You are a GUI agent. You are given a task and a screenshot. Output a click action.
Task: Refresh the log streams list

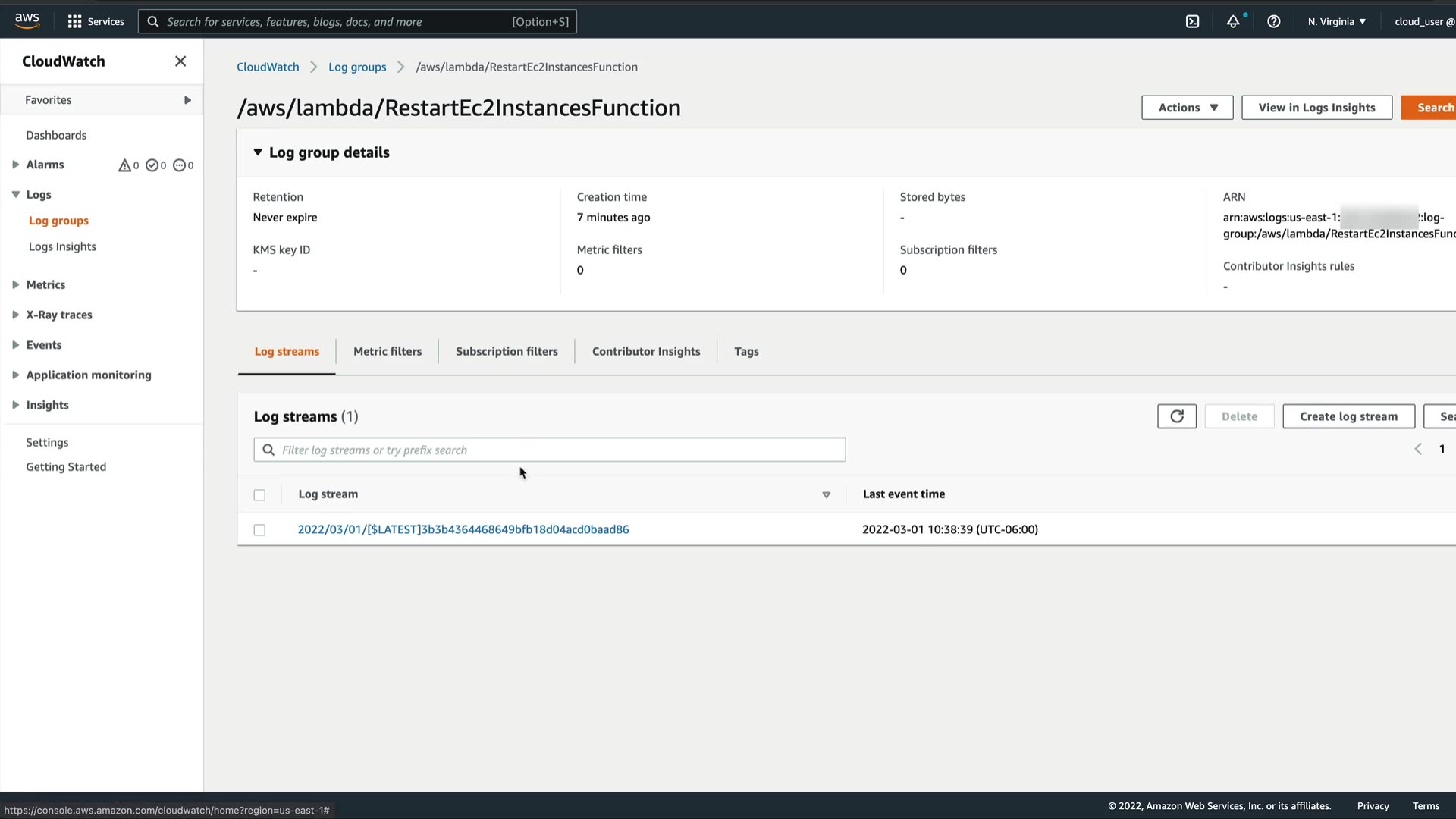[x=1176, y=416]
